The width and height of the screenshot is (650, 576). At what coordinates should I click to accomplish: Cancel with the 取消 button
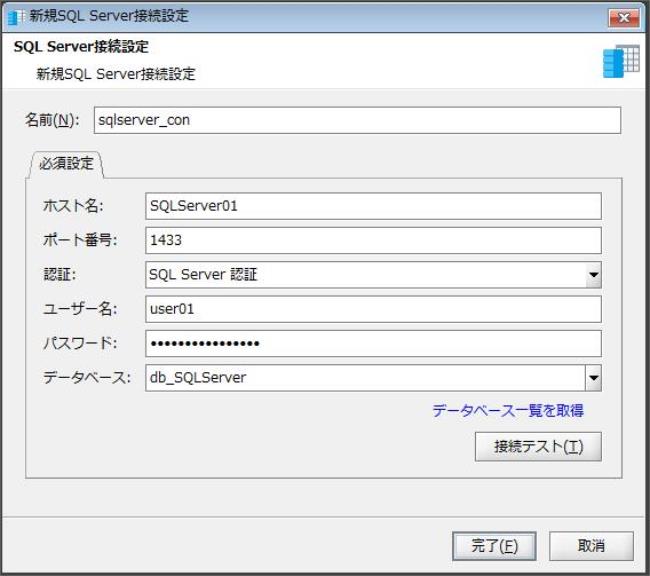click(x=591, y=546)
